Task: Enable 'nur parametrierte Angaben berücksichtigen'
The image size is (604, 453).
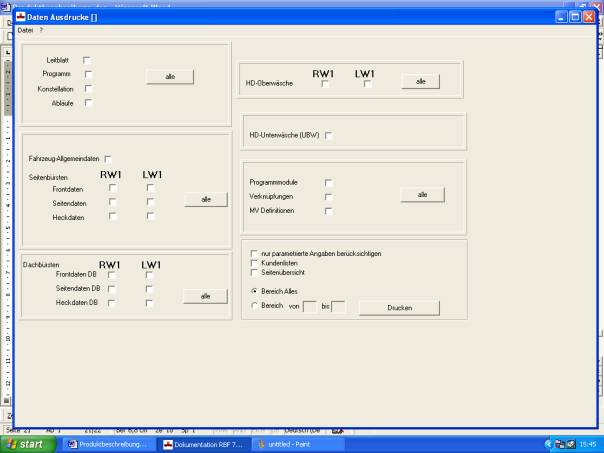Action: [254, 253]
